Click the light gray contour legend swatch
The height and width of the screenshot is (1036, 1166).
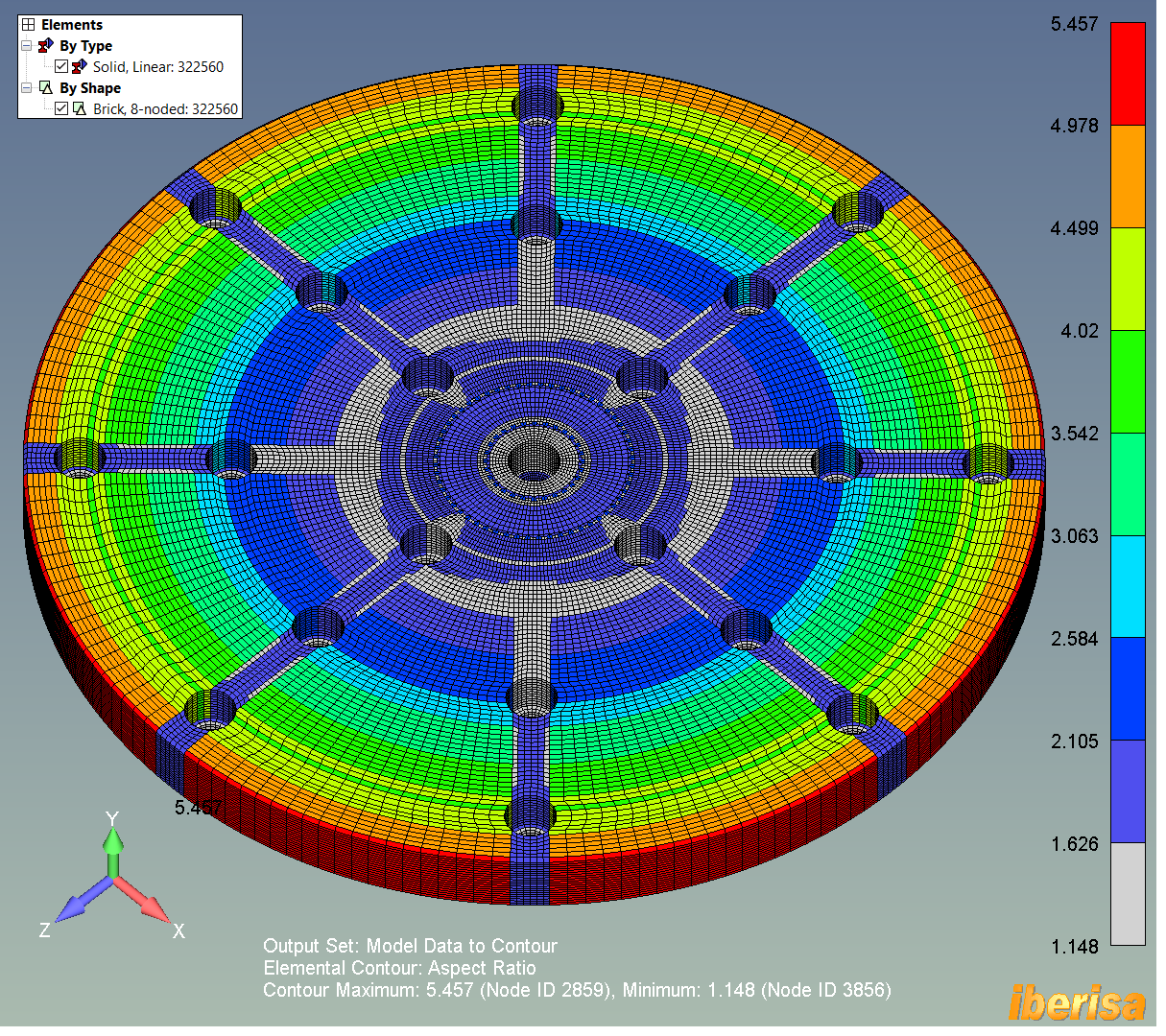tap(1128, 894)
